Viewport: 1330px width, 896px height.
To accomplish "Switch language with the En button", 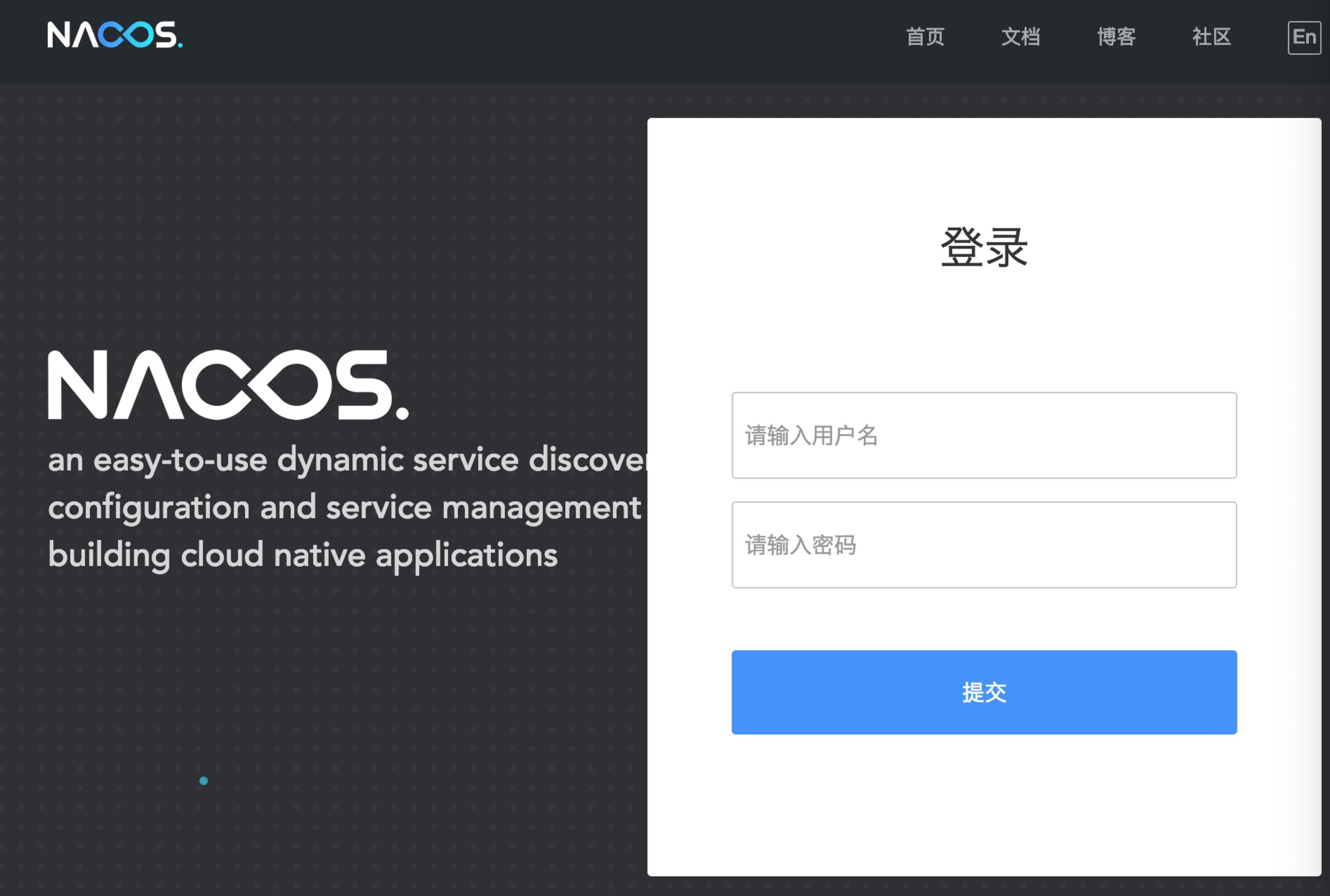I will click(1304, 38).
